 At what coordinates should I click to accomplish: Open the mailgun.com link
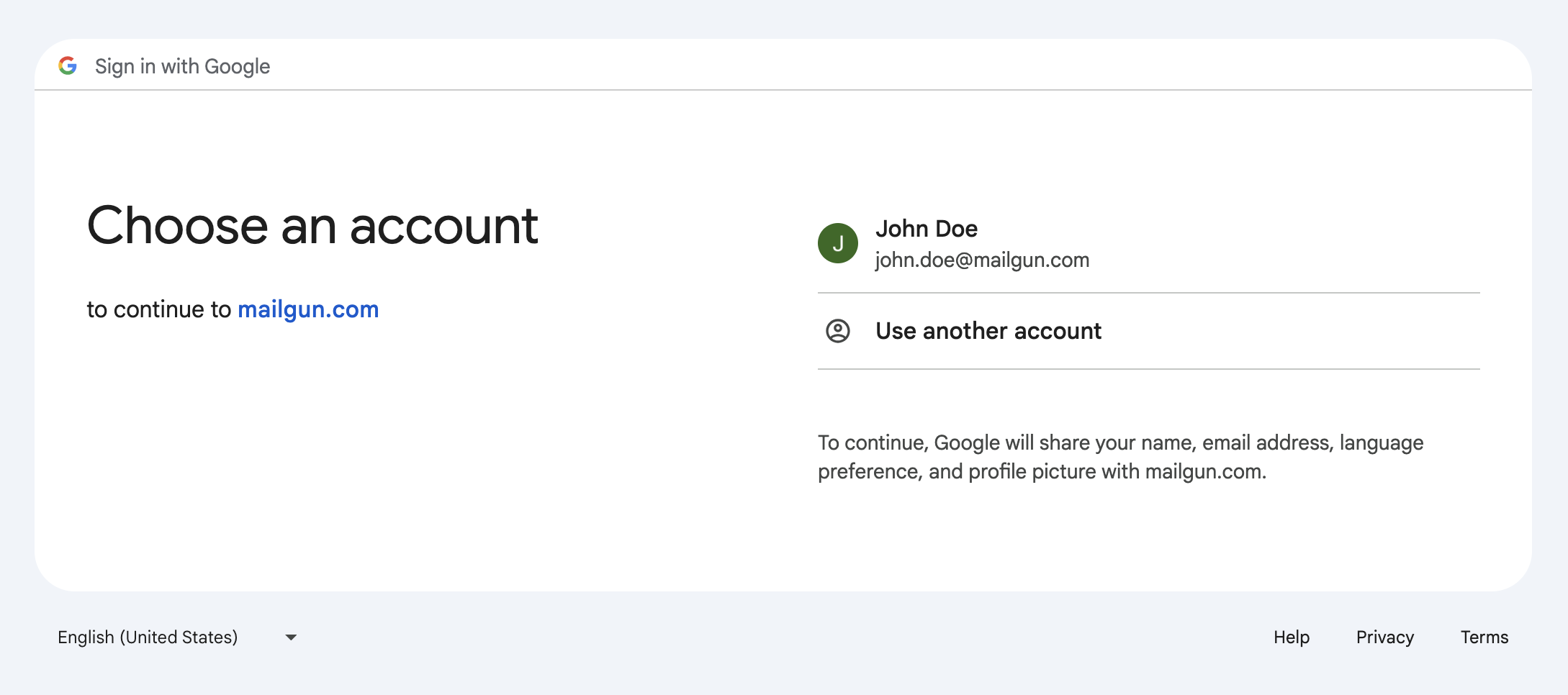(308, 309)
